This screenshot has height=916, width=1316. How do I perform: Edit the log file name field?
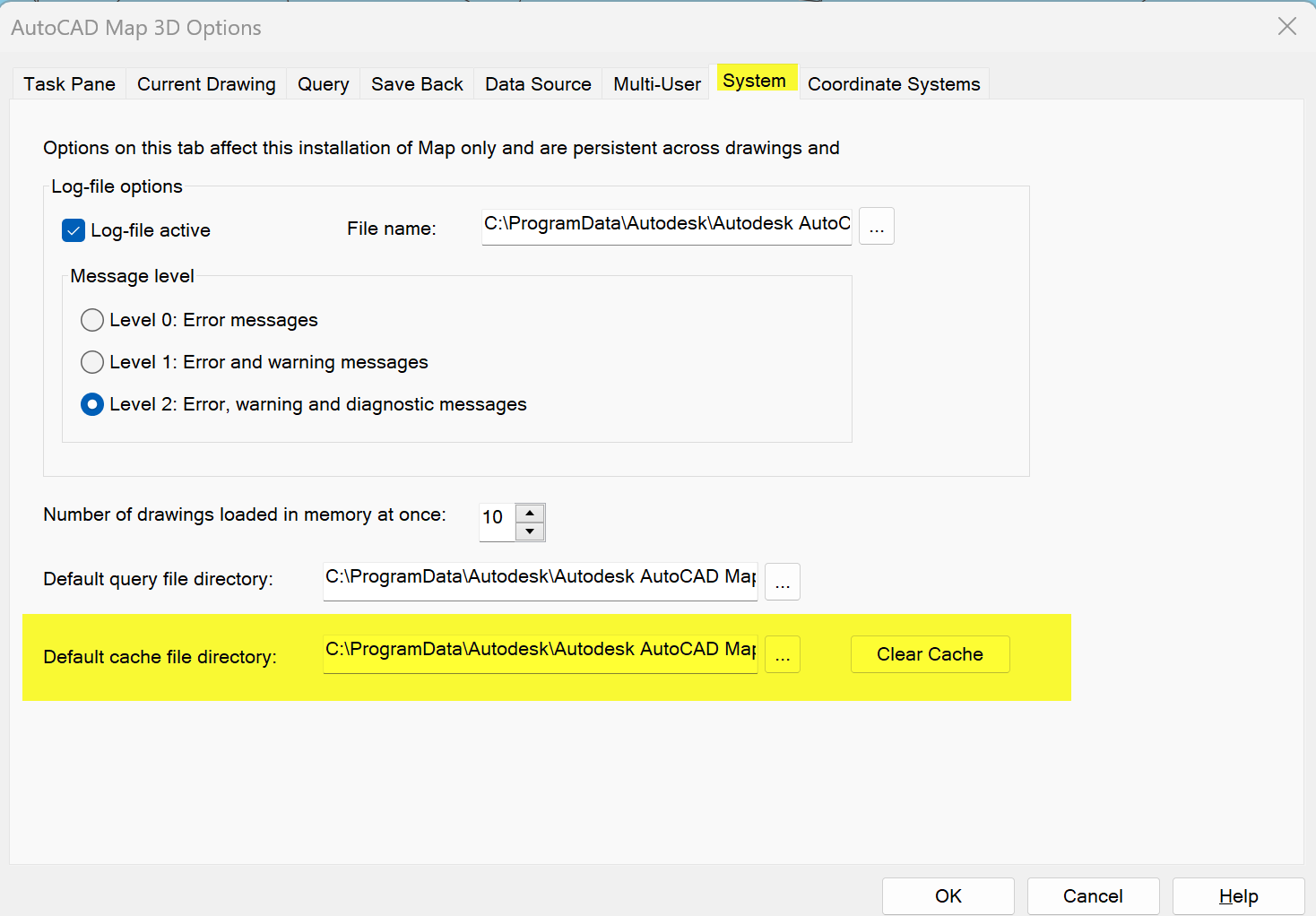(665, 226)
